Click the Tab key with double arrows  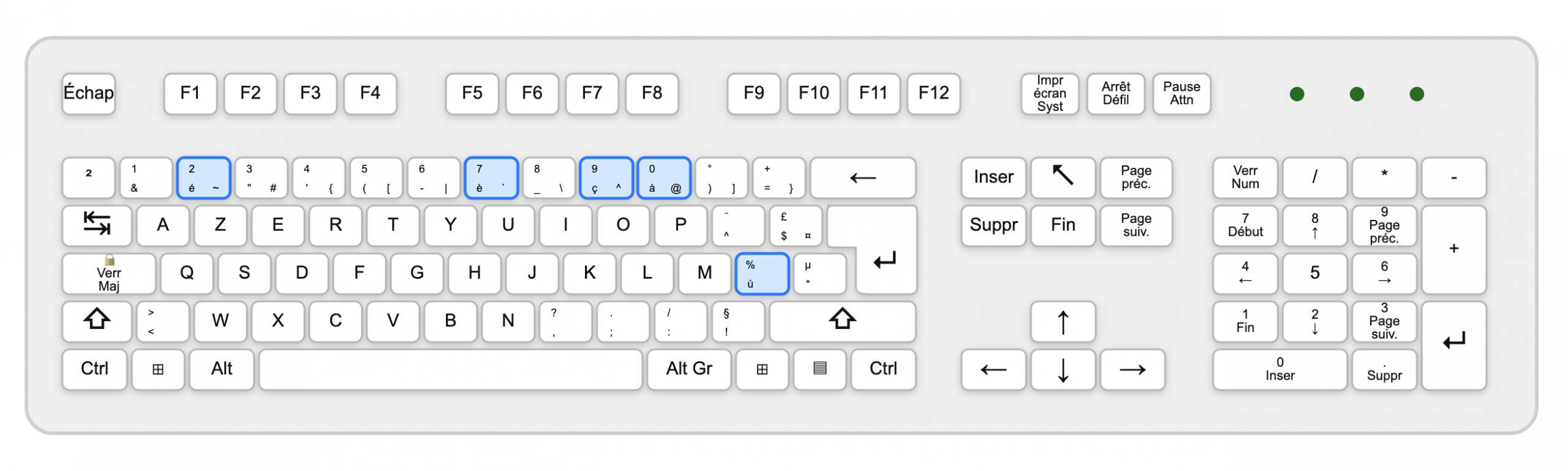(x=97, y=225)
